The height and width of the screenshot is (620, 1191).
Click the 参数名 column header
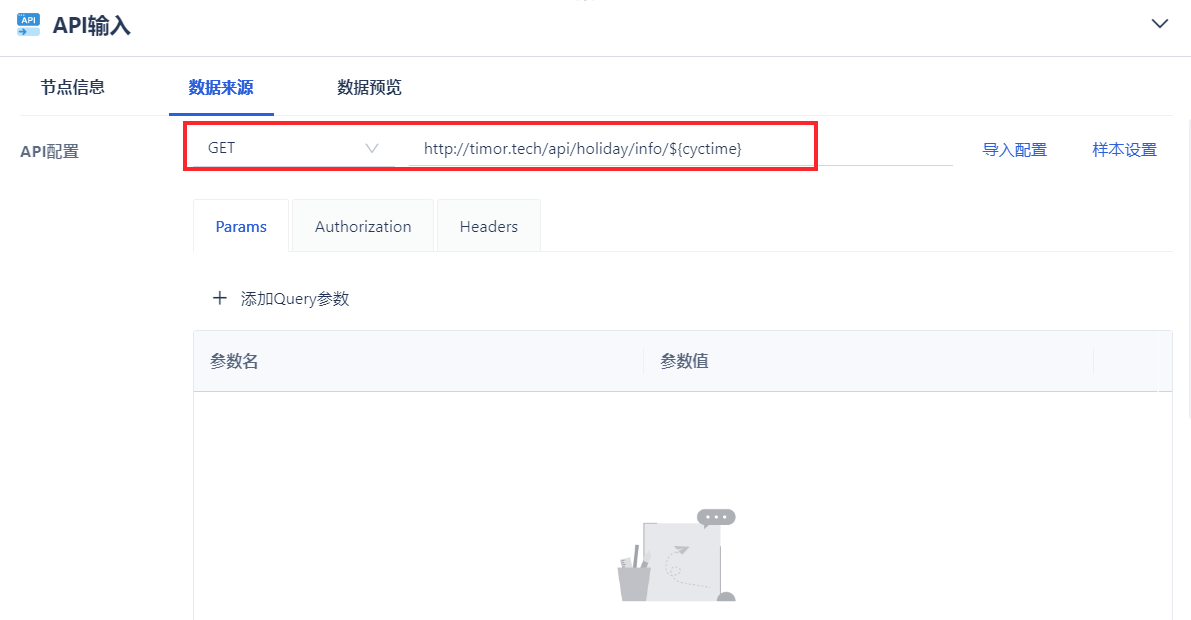pos(234,361)
